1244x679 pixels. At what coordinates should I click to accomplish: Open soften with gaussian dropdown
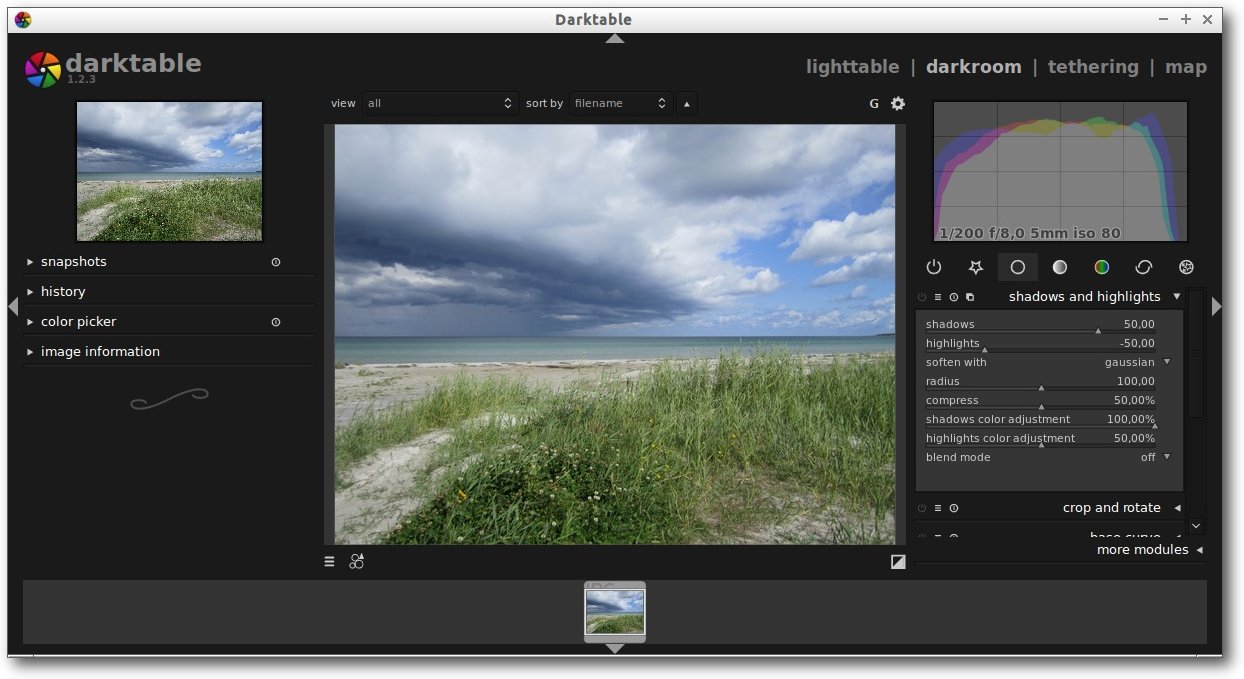[1048, 362]
